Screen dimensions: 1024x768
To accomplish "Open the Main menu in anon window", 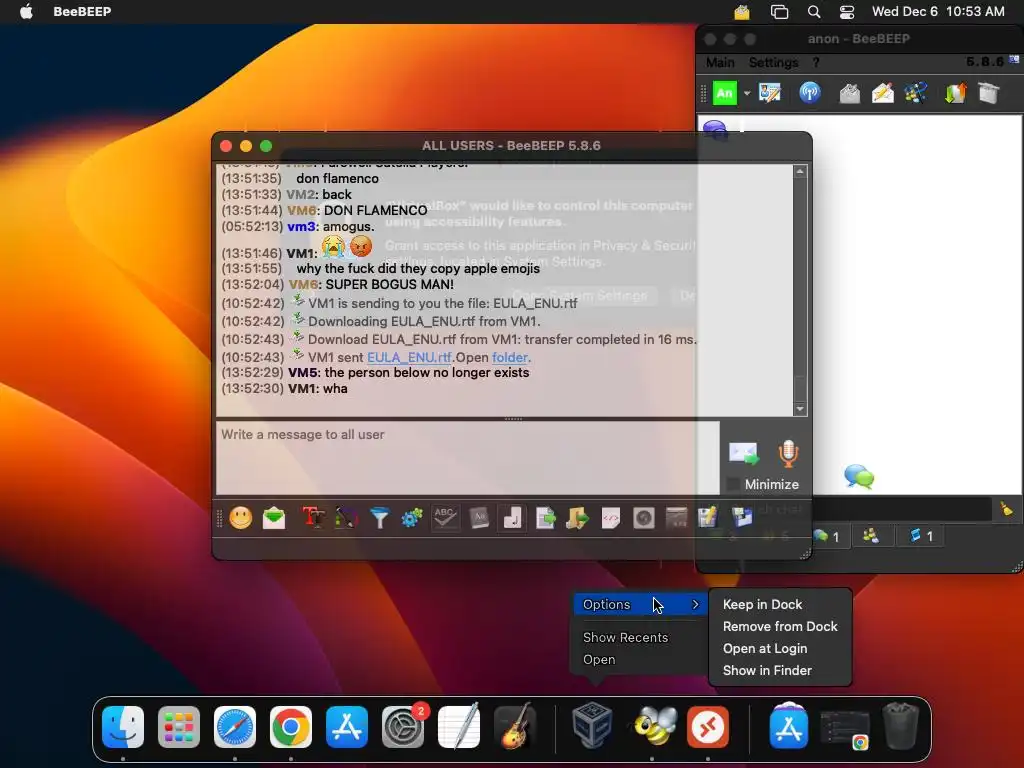I will [x=720, y=62].
